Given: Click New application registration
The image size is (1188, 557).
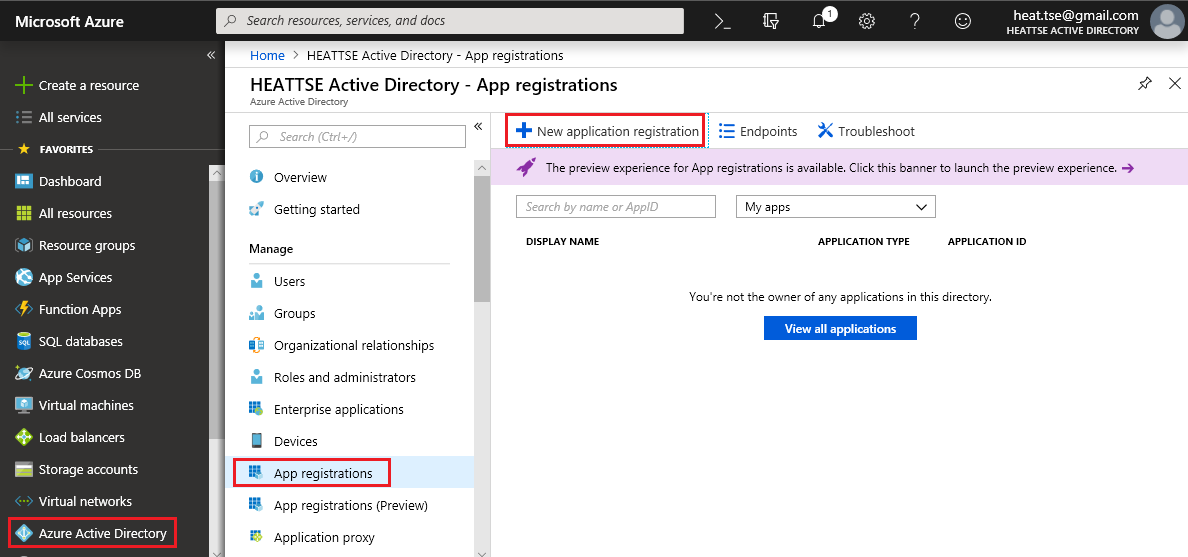Looking at the screenshot, I should coord(607,131).
